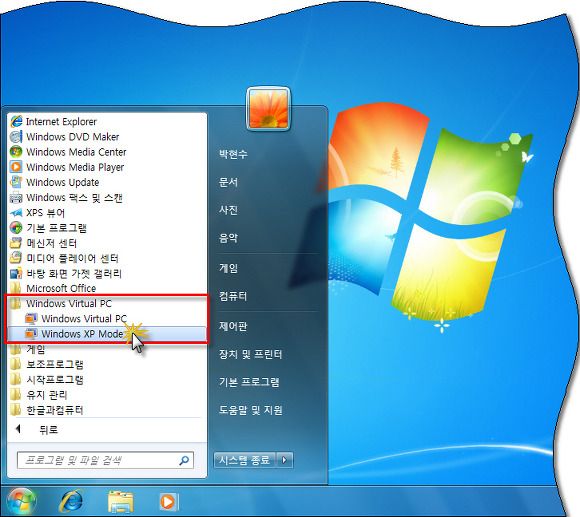
Task: Open Windows Update icon
Action: click(16, 182)
